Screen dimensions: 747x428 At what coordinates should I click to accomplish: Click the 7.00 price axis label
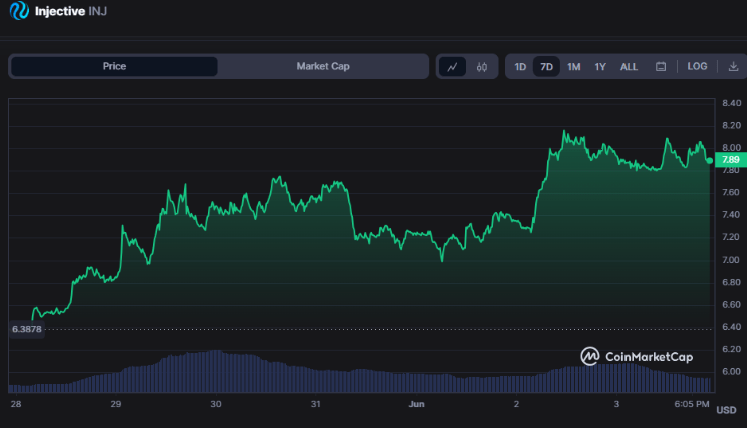pyautogui.click(x=731, y=260)
